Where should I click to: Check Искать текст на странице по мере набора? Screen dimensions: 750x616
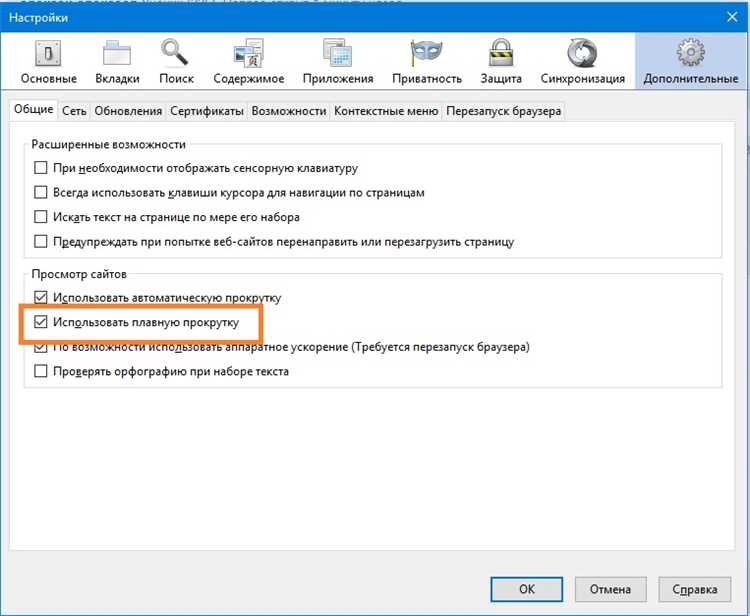coord(41,217)
